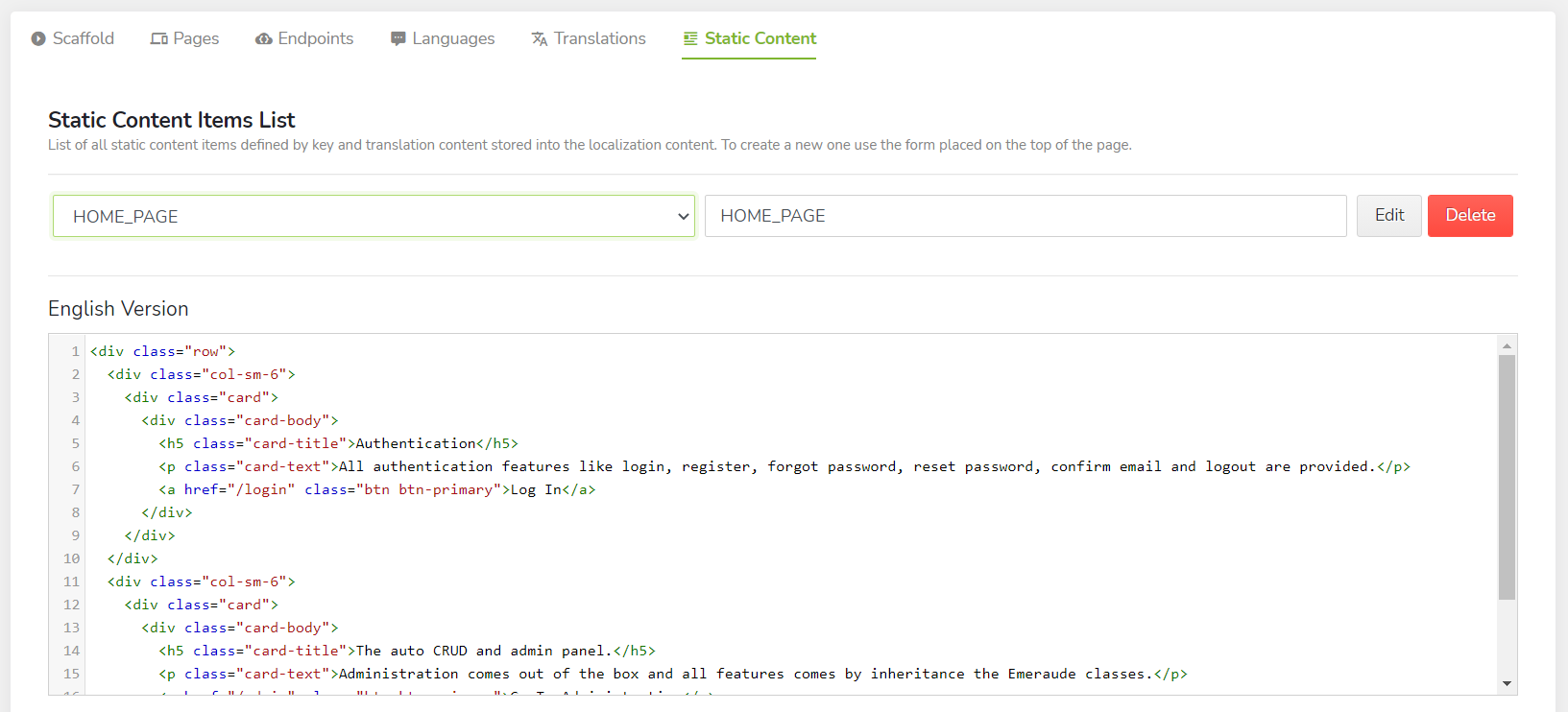This screenshot has width=1568, height=712.
Task: Click the code editor vertical scrollbar thumb
Action: pos(1507,476)
